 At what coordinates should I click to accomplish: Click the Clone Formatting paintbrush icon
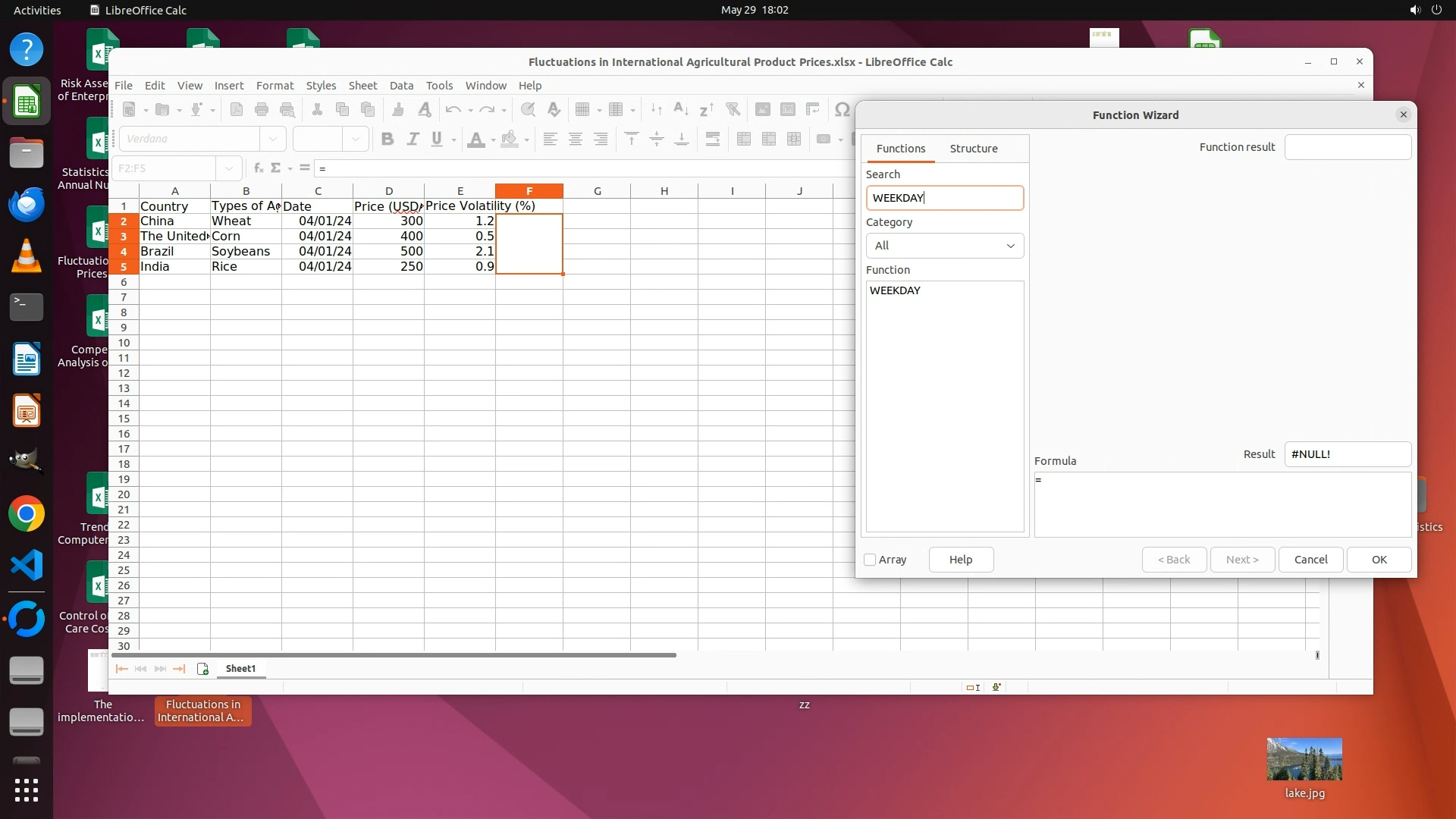click(397, 110)
